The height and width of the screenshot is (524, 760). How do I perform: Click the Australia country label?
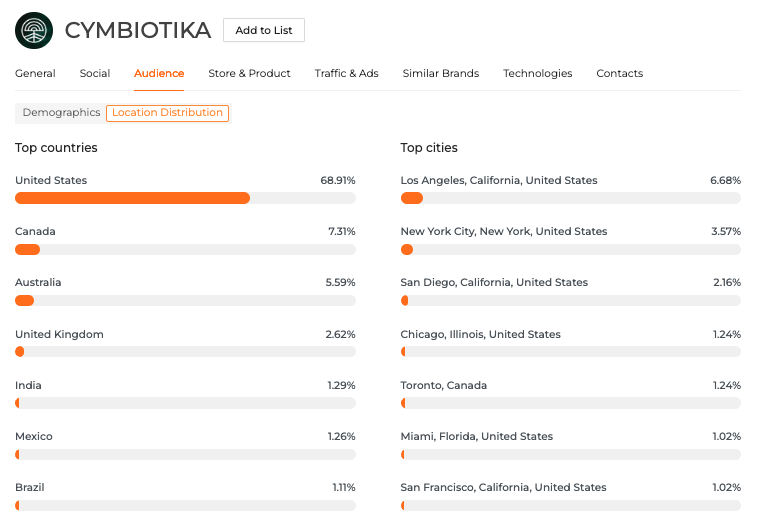coord(38,282)
